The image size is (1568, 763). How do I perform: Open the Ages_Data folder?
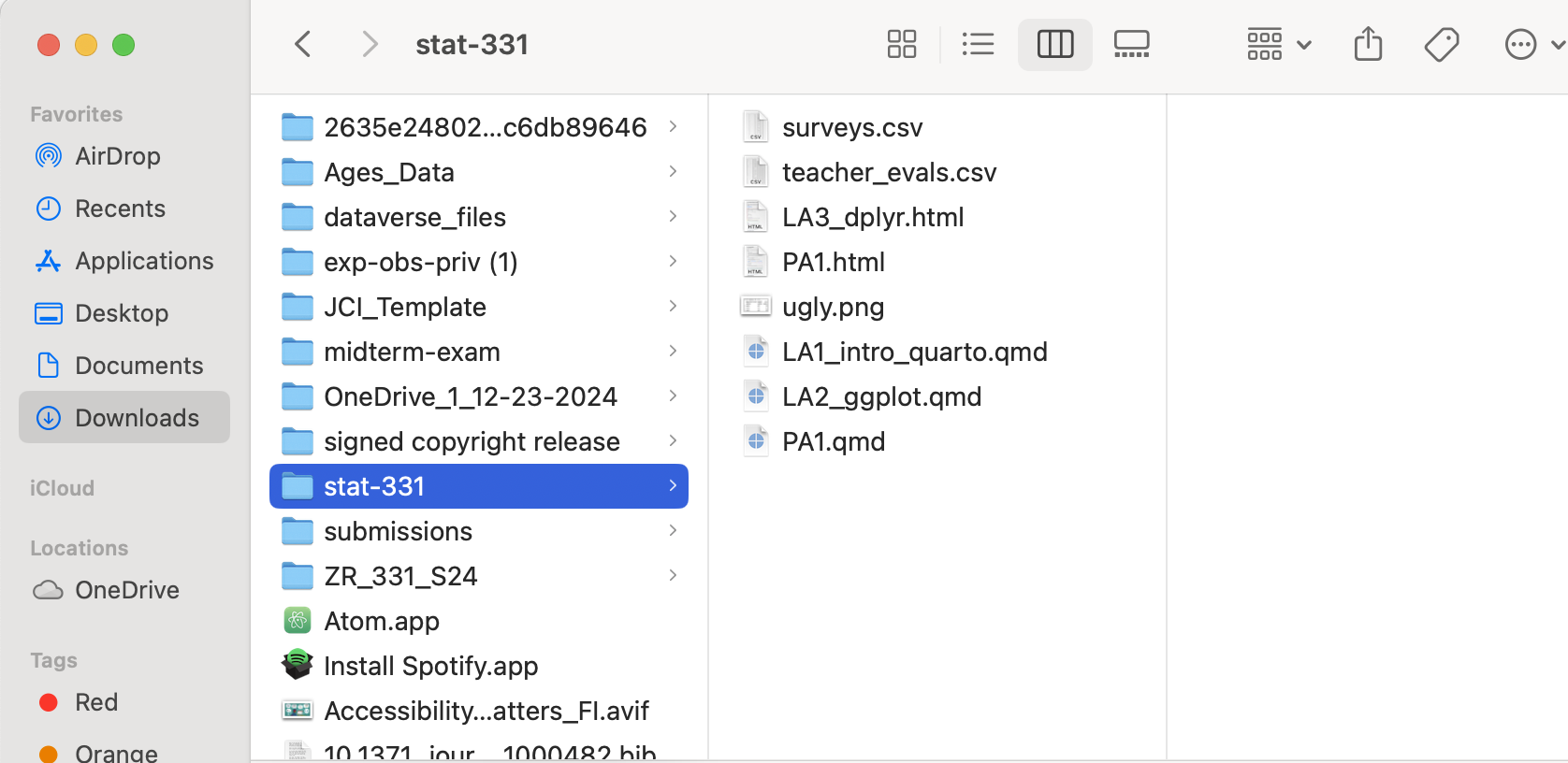point(388,172)
